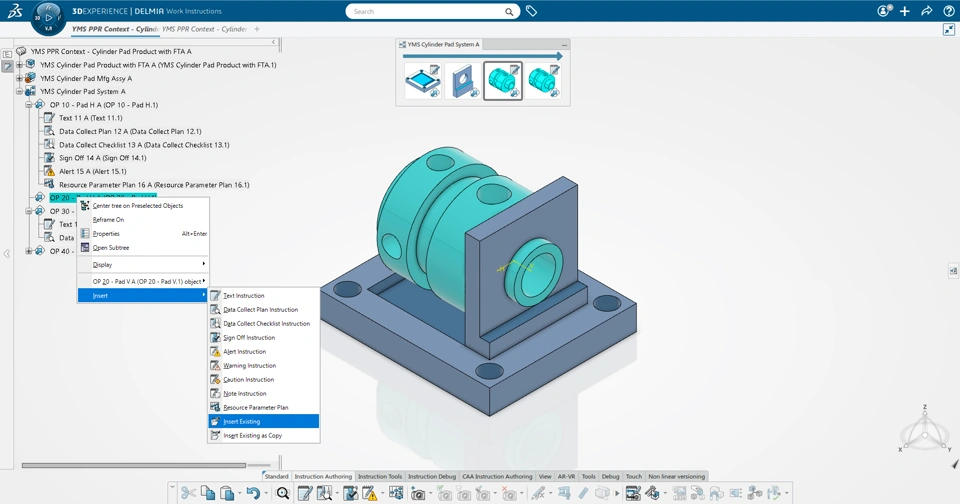Viewport: 960px width, 504px height.
Task: Click the magnifier search icon in the bottom toolbar
Action: (x=282, y=493)
